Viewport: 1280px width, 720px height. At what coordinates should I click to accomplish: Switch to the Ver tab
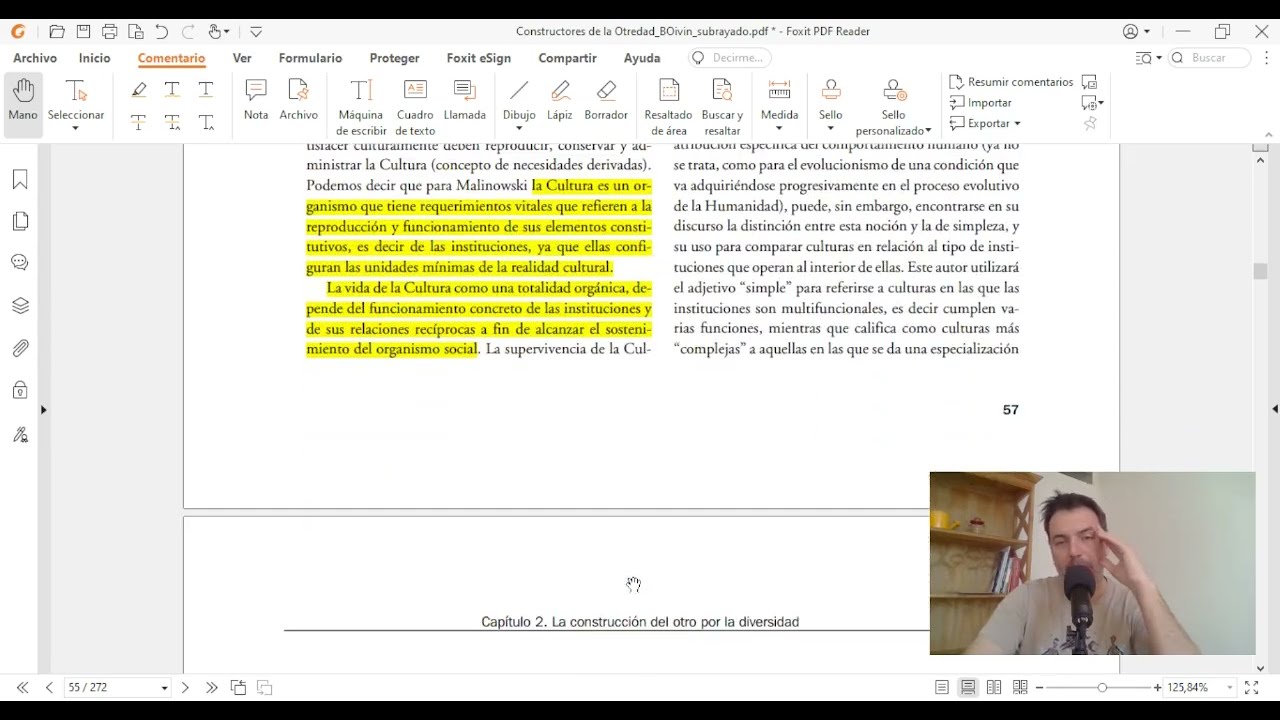[242, 58]
